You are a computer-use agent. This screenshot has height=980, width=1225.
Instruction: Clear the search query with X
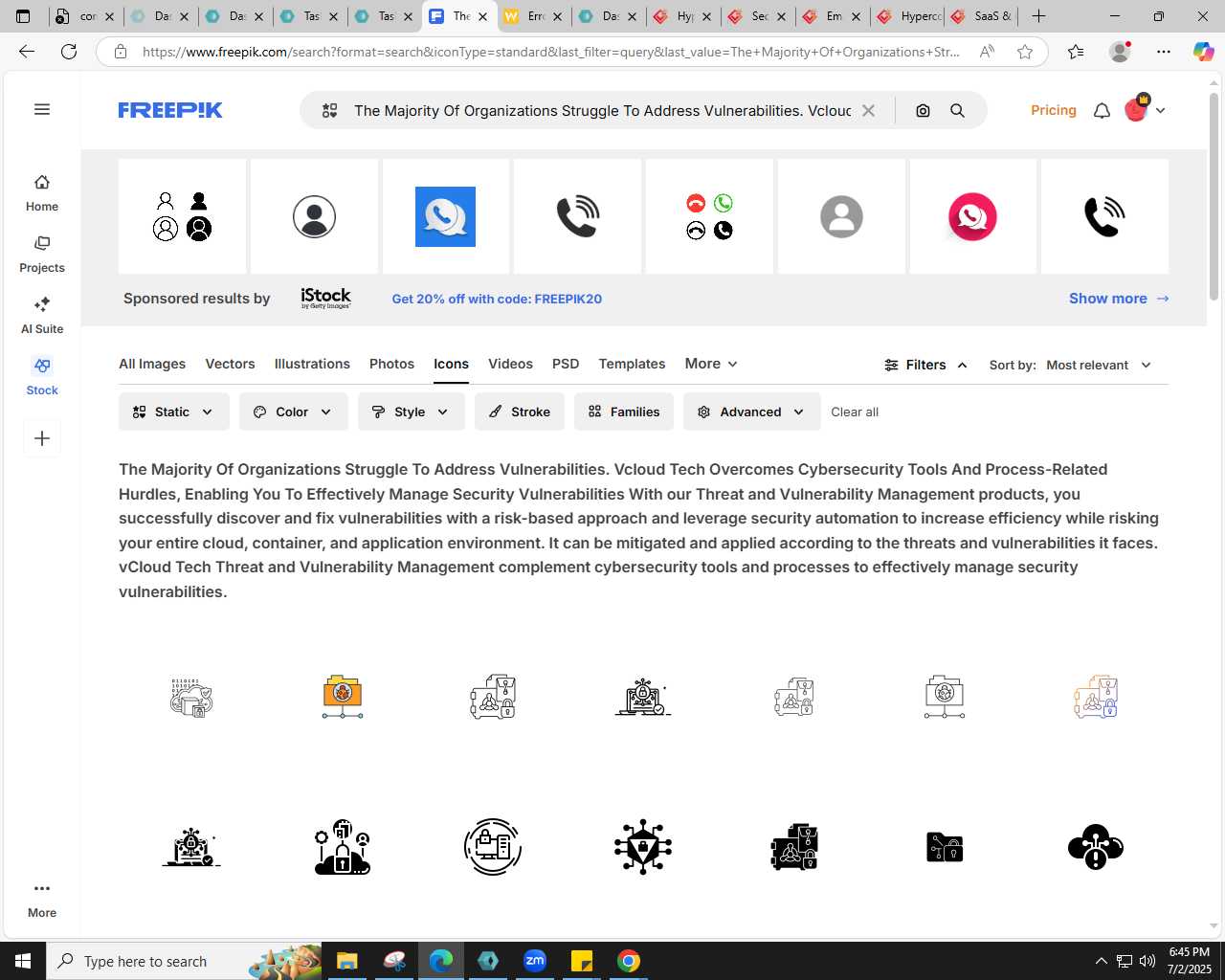click(x=868, y=111)
